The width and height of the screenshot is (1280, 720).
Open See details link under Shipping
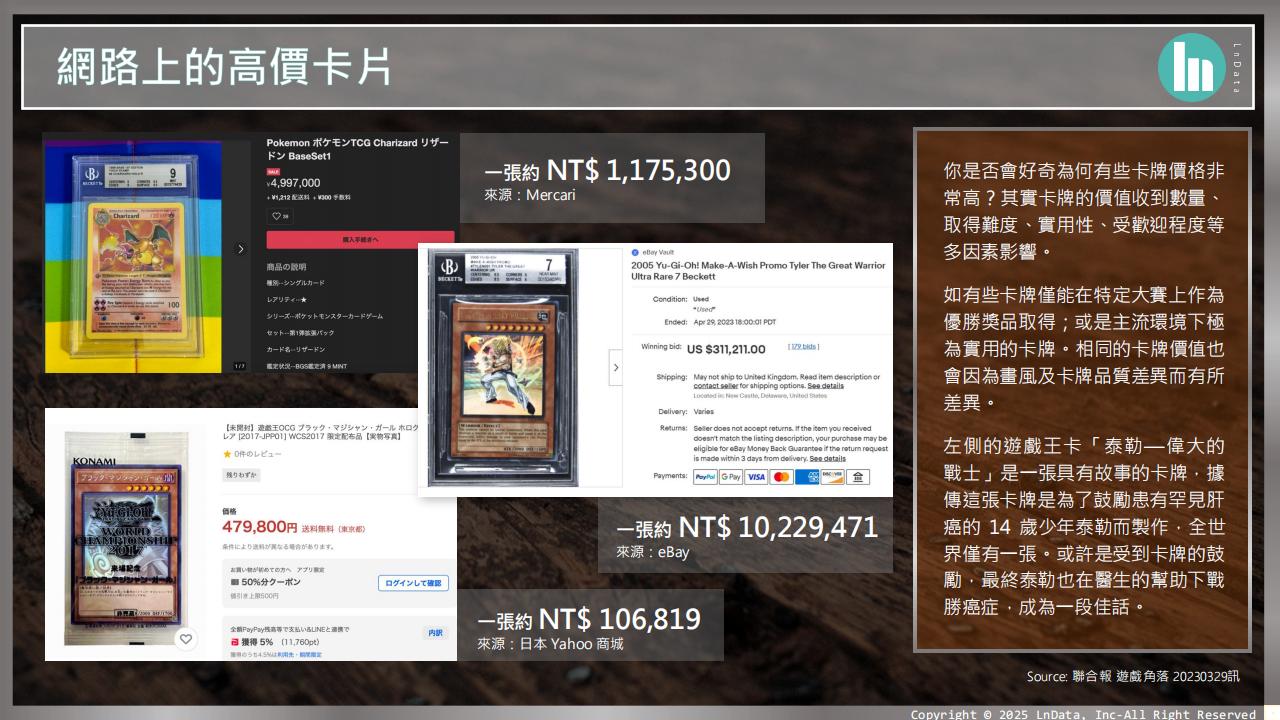(x=826, y=386)
